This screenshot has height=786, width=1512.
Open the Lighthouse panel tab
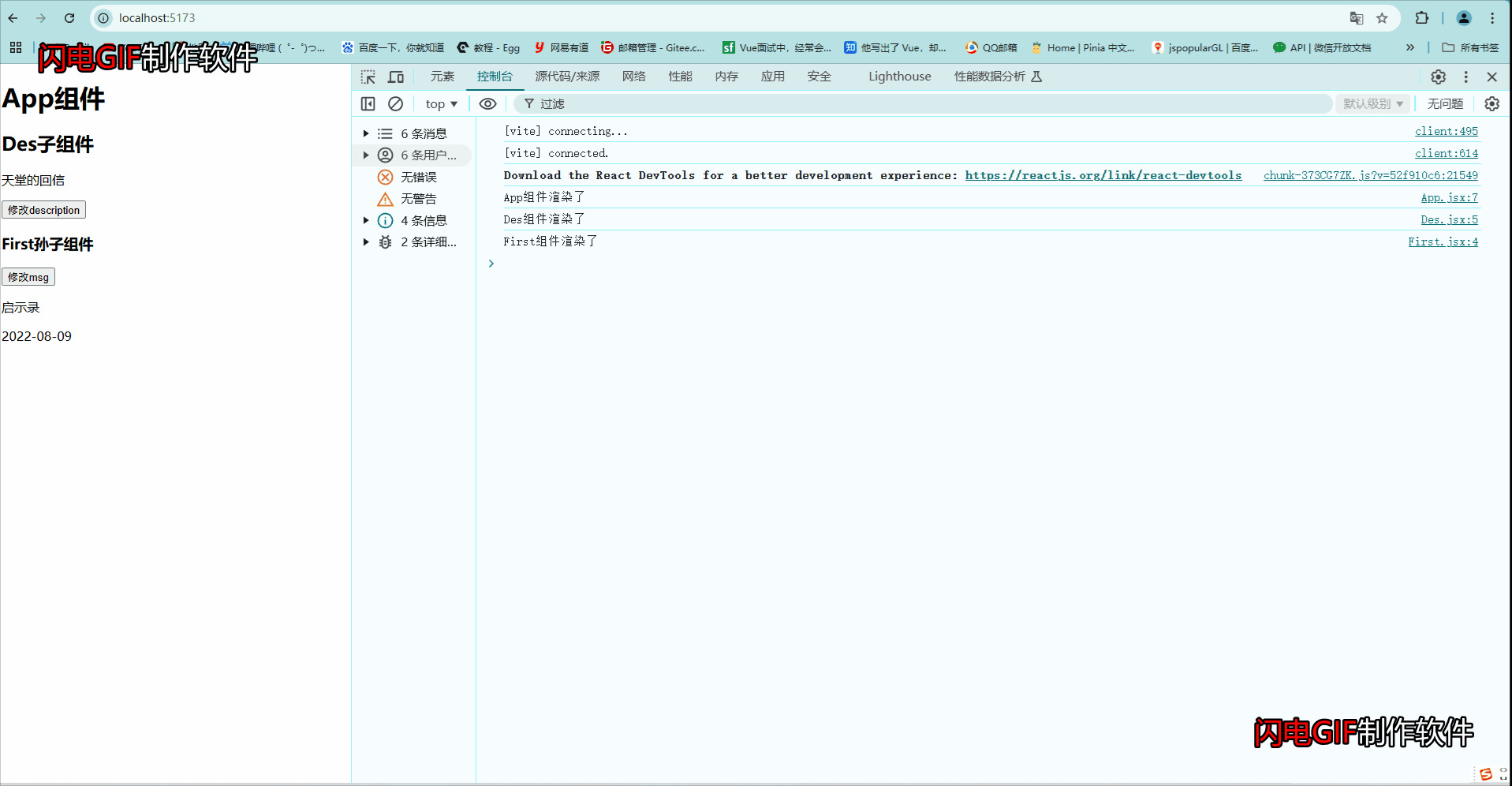[899, 77]
